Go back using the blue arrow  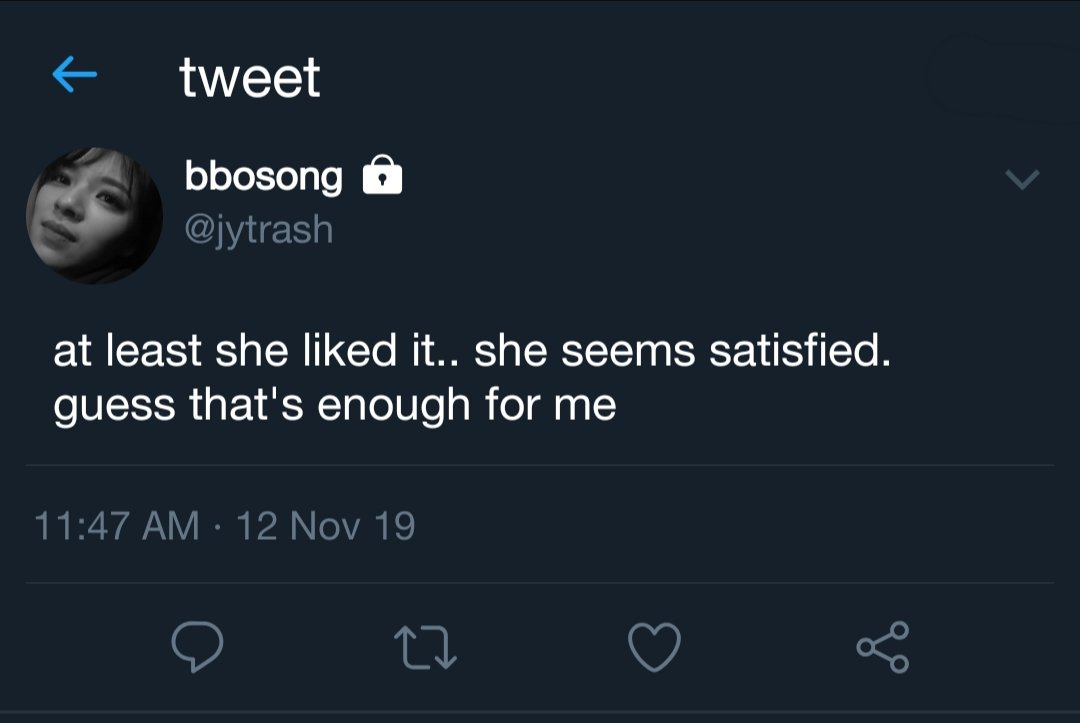point(74,75)
